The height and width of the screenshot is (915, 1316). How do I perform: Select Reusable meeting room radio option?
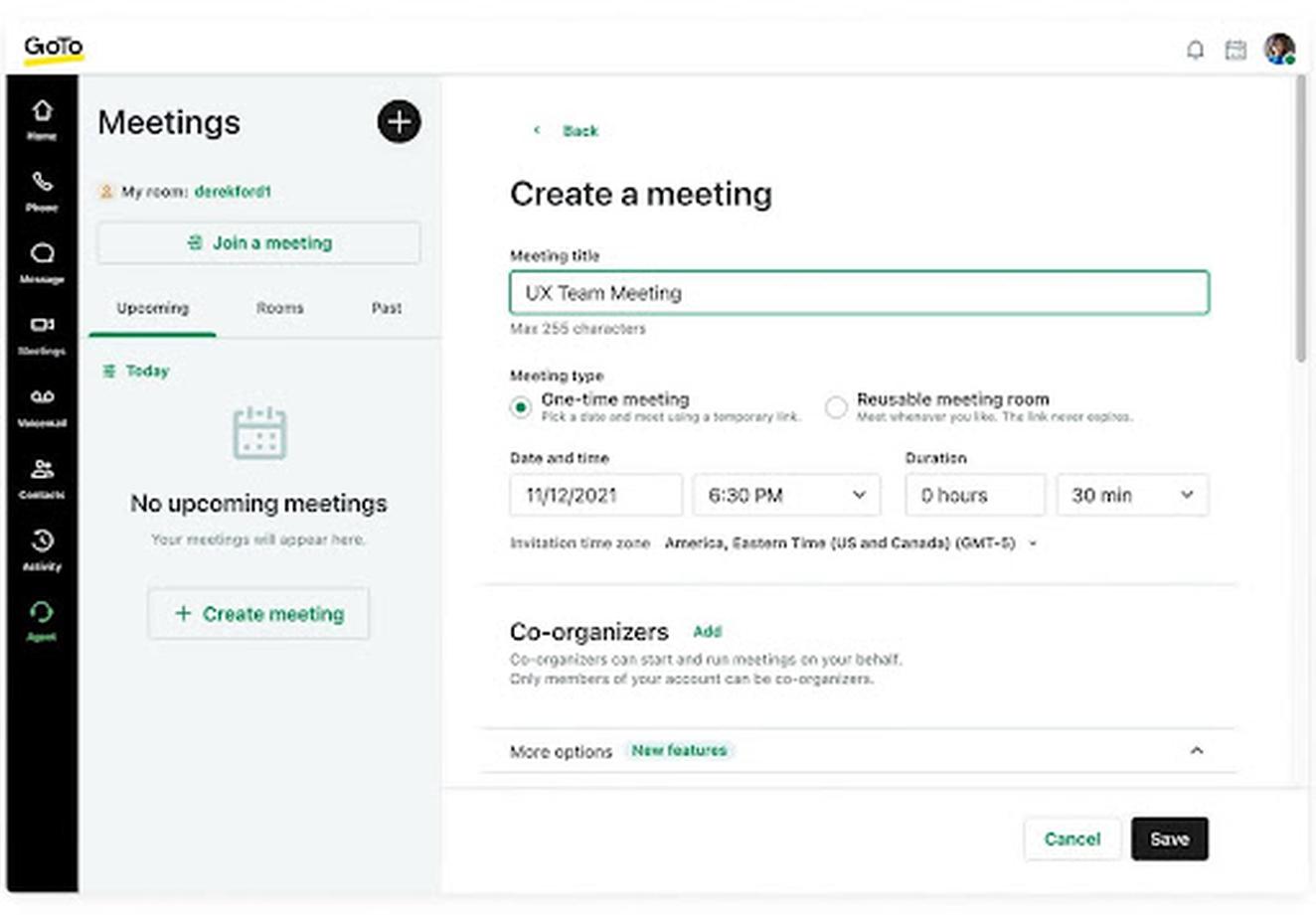836,407
